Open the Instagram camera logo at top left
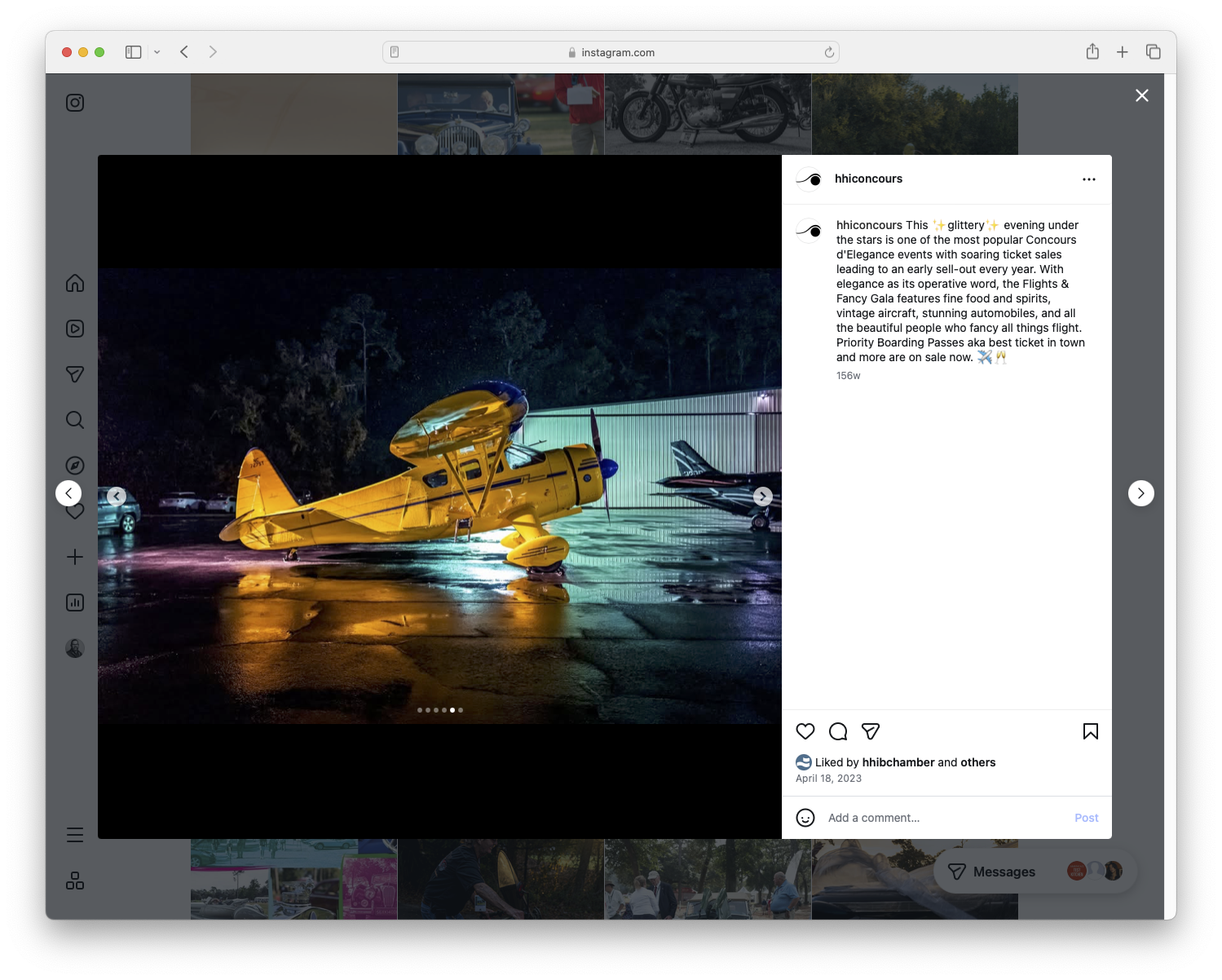 click(x=74, y=103)
